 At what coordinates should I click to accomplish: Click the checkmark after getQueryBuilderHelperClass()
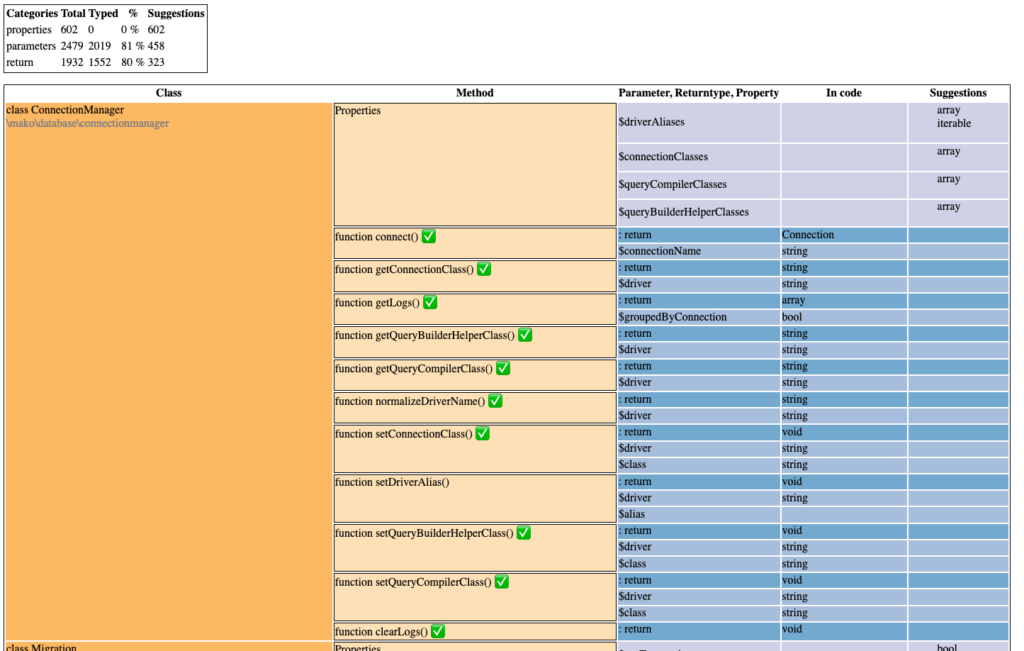tap(525, 336)
